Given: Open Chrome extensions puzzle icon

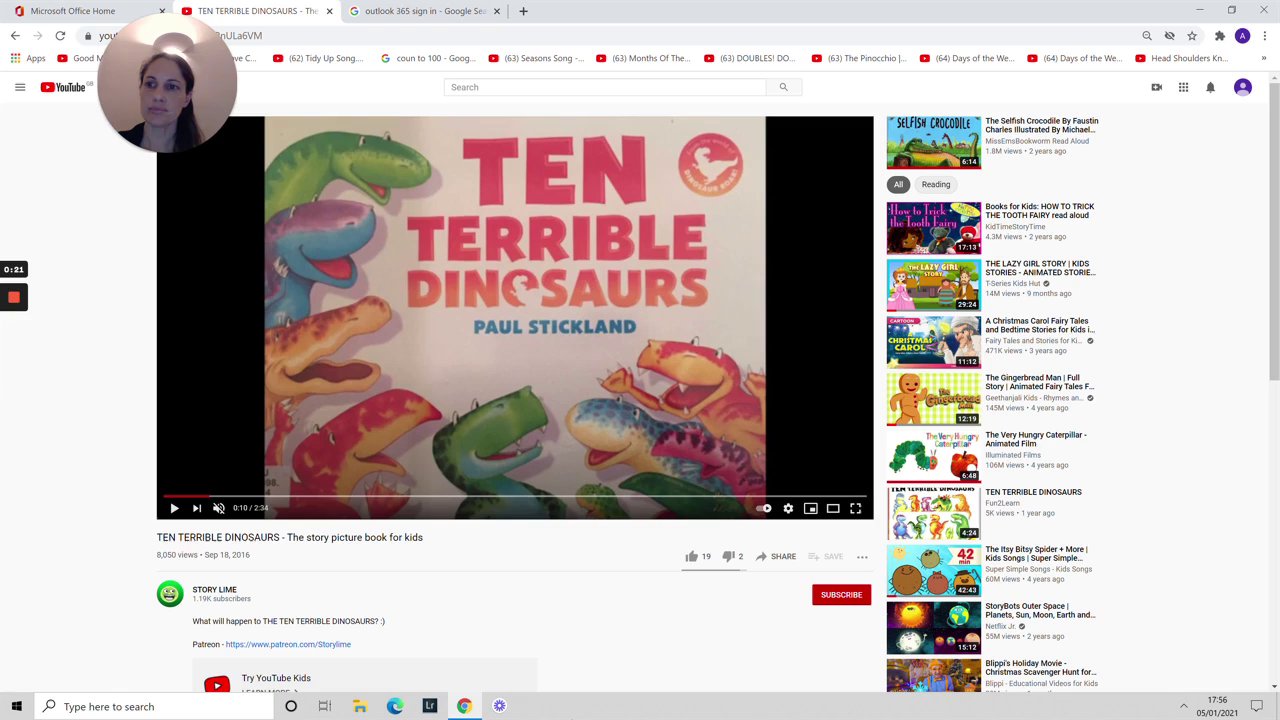Looking at the screenshot, I should 1220,36.
